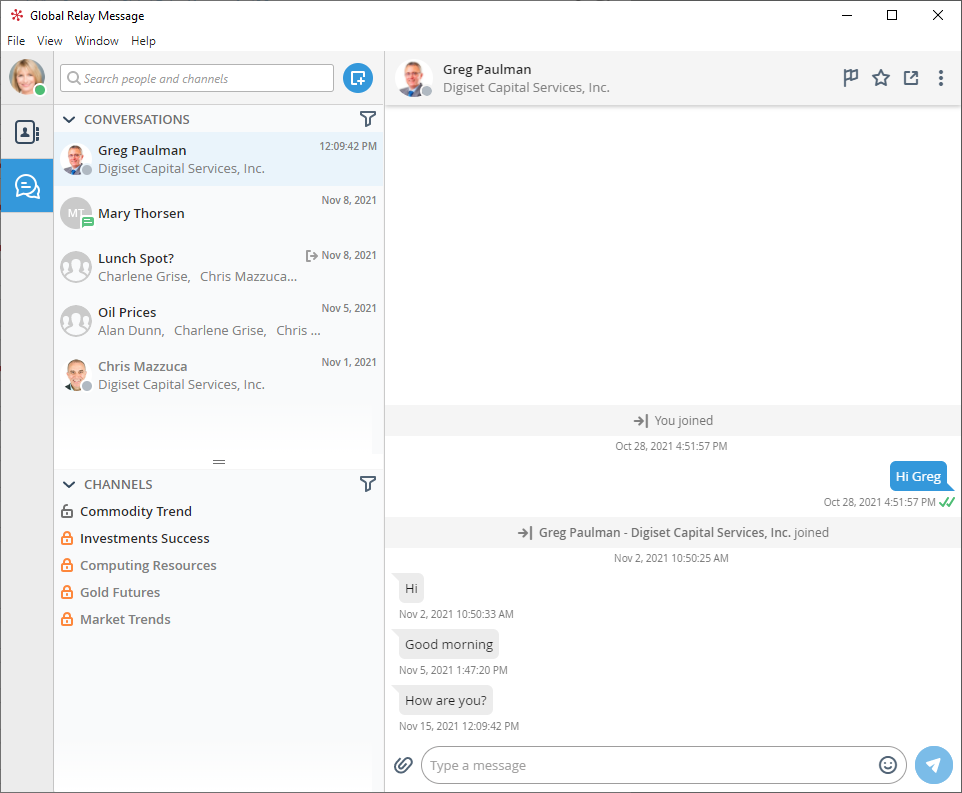Switch to the Contacts panel
Image resolution: width=962 pixels, height=793 pixels.
click(x=27, y=131)
